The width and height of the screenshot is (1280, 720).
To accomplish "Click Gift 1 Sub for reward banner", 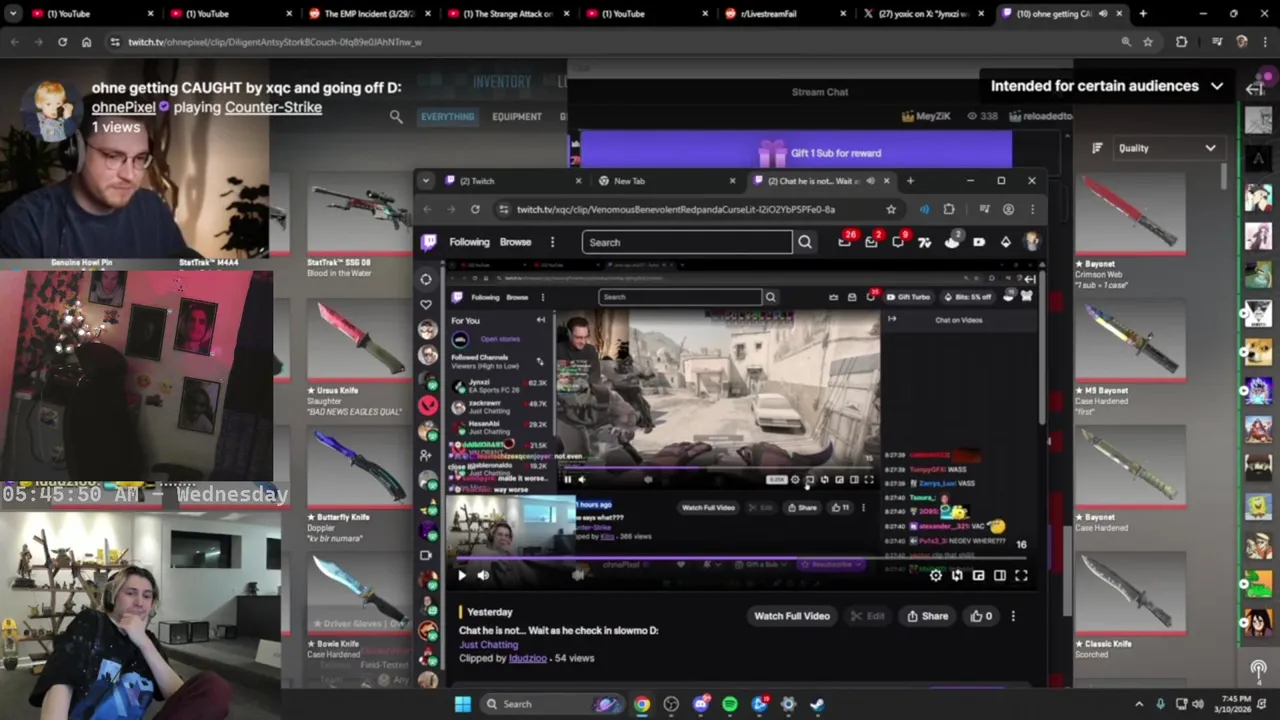I will coord(796,153).
